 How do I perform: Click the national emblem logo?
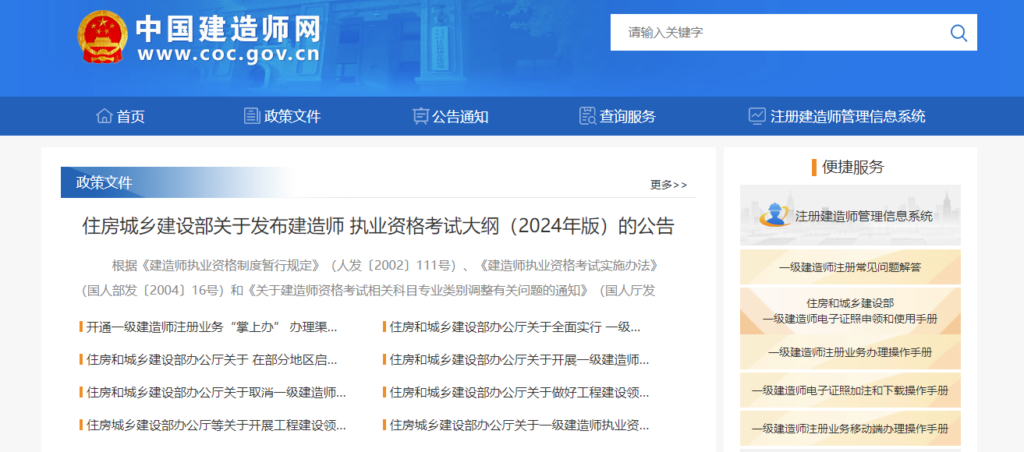103,37
